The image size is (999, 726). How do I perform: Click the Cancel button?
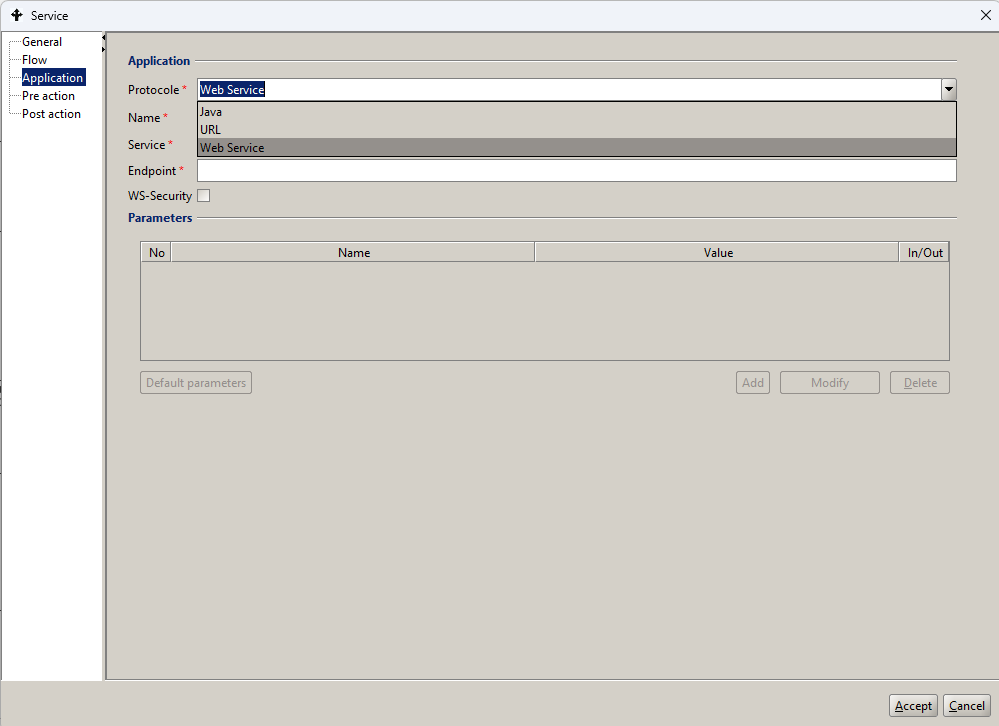coord(966,706)
